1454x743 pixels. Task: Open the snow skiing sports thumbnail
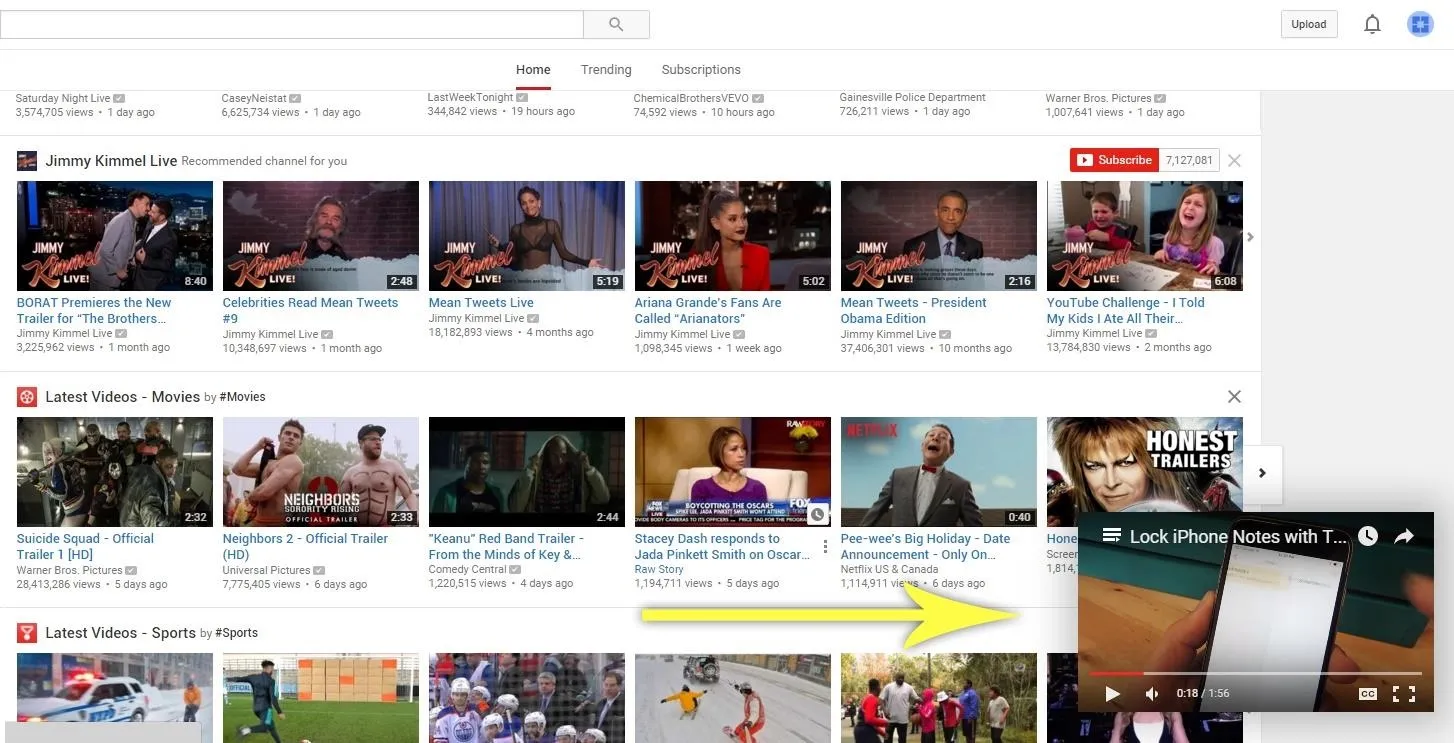point(733,697)
